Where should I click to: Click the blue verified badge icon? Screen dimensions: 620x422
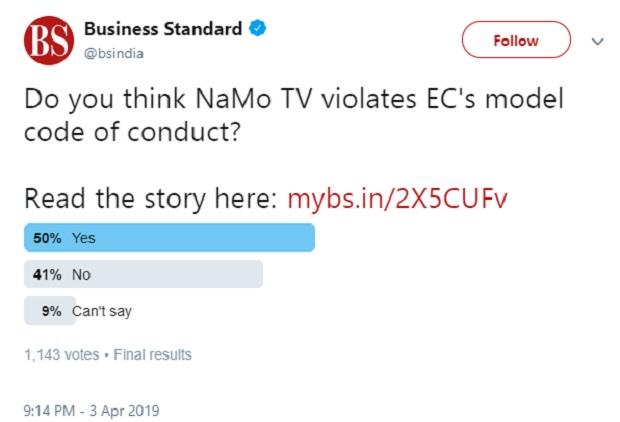click(x=258, y=29)
